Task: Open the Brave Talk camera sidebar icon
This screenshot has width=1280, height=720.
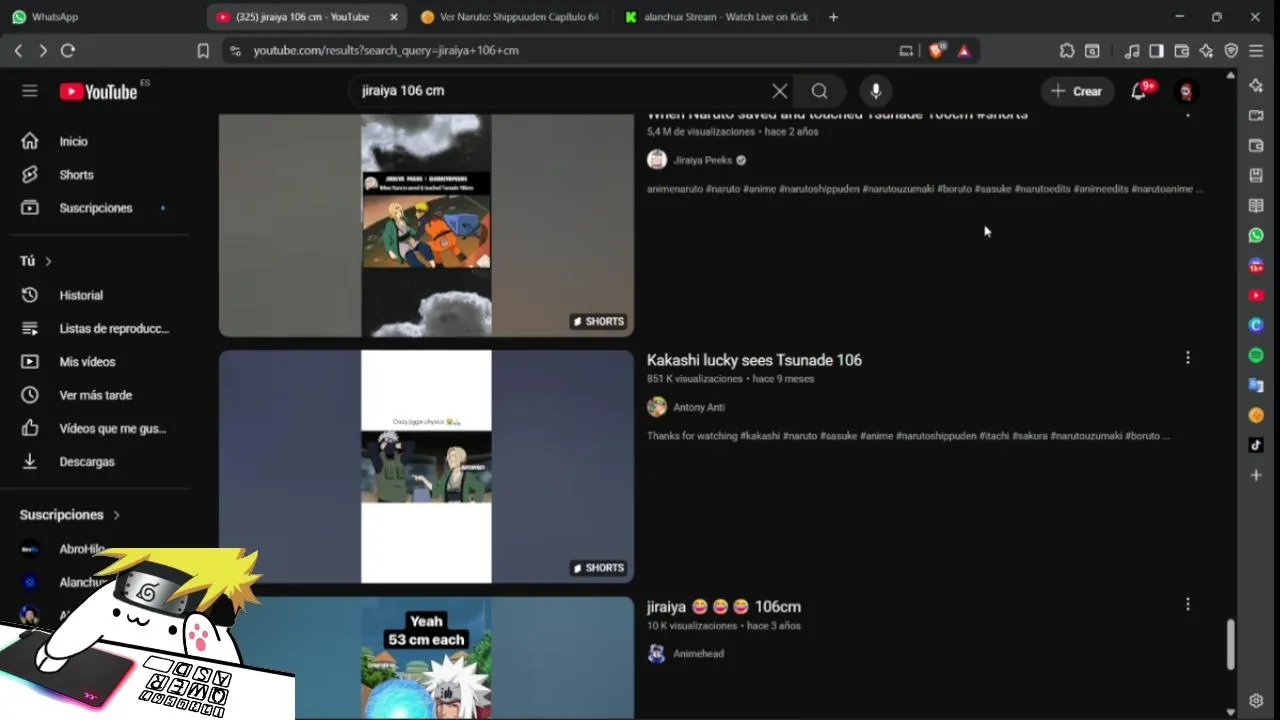Action: click(1256, 115)
